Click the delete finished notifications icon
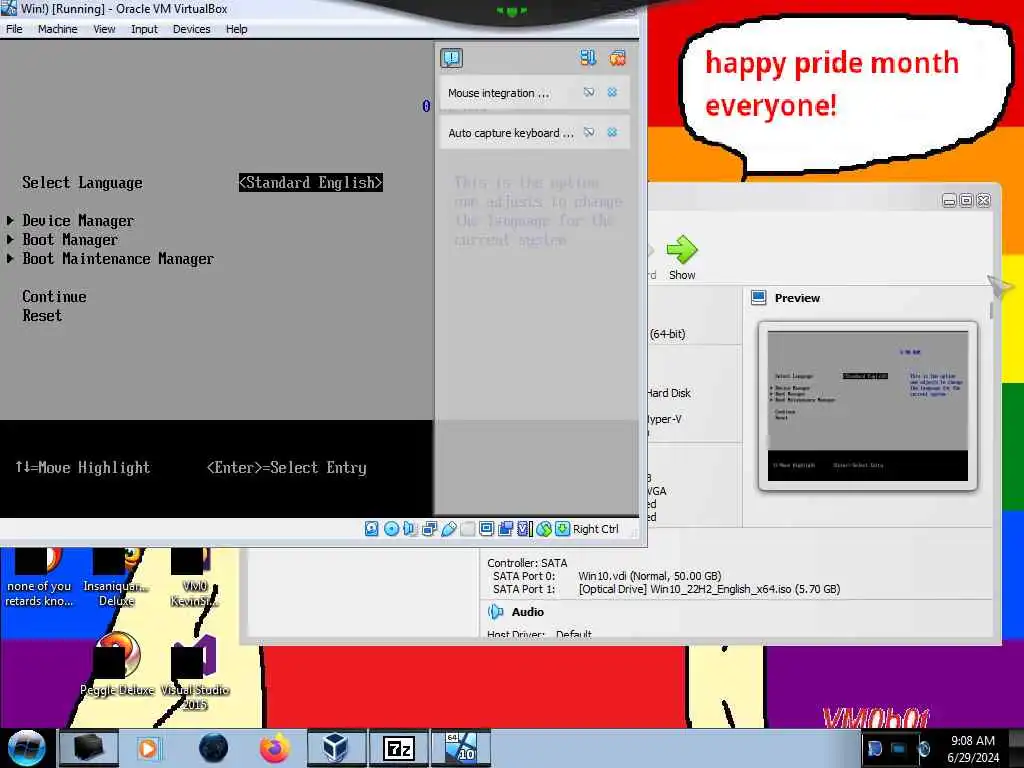Viewport: 1024px width, 768px height. (617, 57)
